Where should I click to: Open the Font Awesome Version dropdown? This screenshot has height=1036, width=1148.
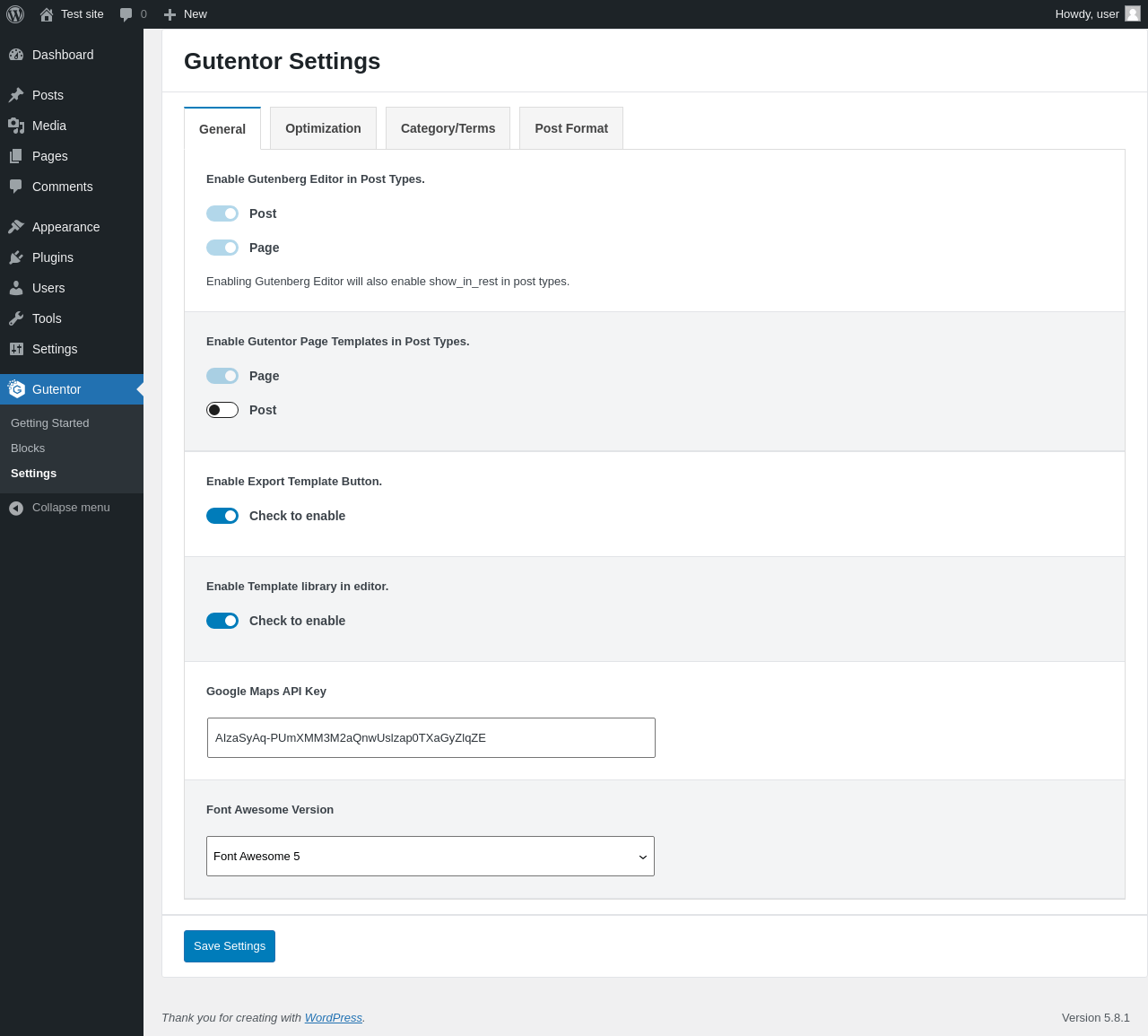(x=430, y=857)
